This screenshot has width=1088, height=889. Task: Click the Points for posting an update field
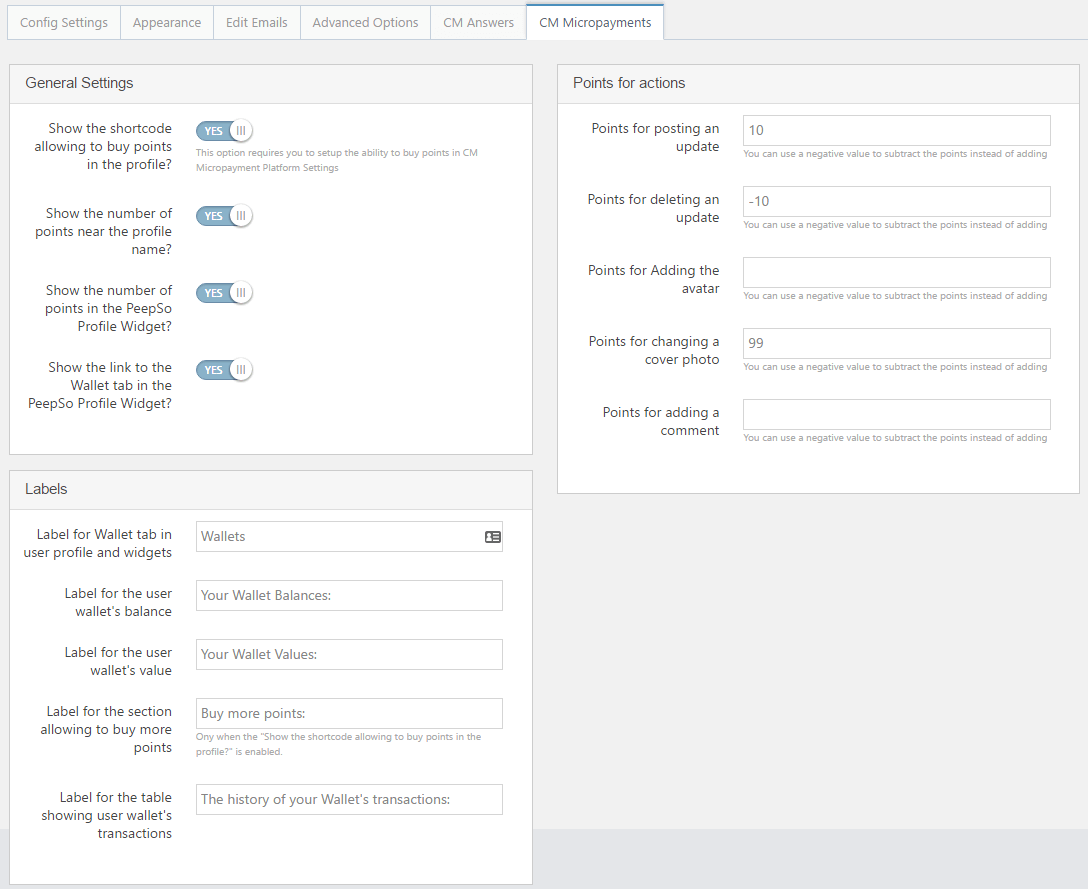[896, 131]
